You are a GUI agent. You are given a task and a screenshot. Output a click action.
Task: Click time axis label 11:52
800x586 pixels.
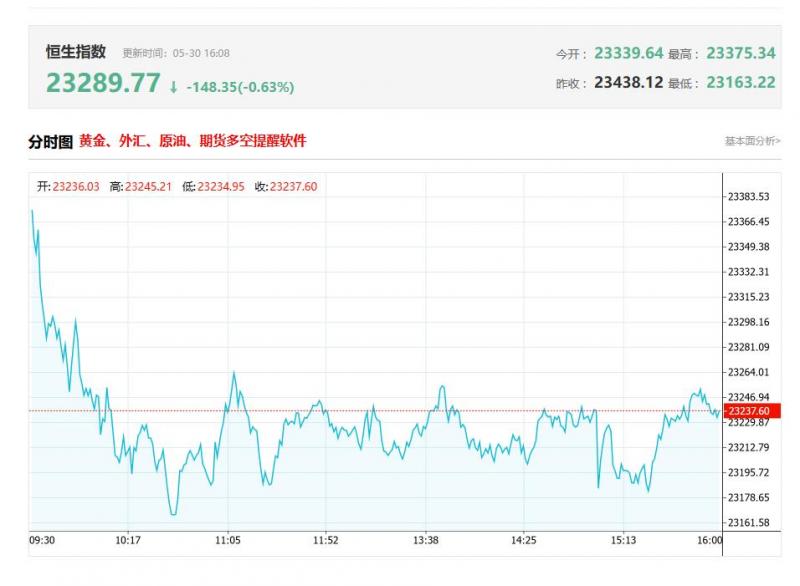(326, 540)
